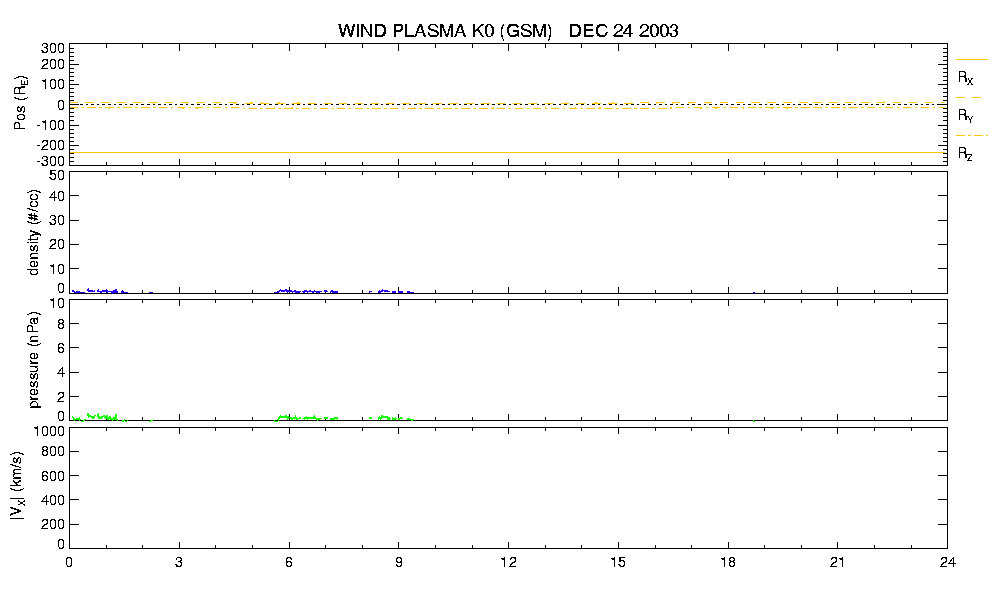Click the |Vx| (km/s) axis label
The height and width of the screenshot is (600, 993).
click(x=17, y=487)
